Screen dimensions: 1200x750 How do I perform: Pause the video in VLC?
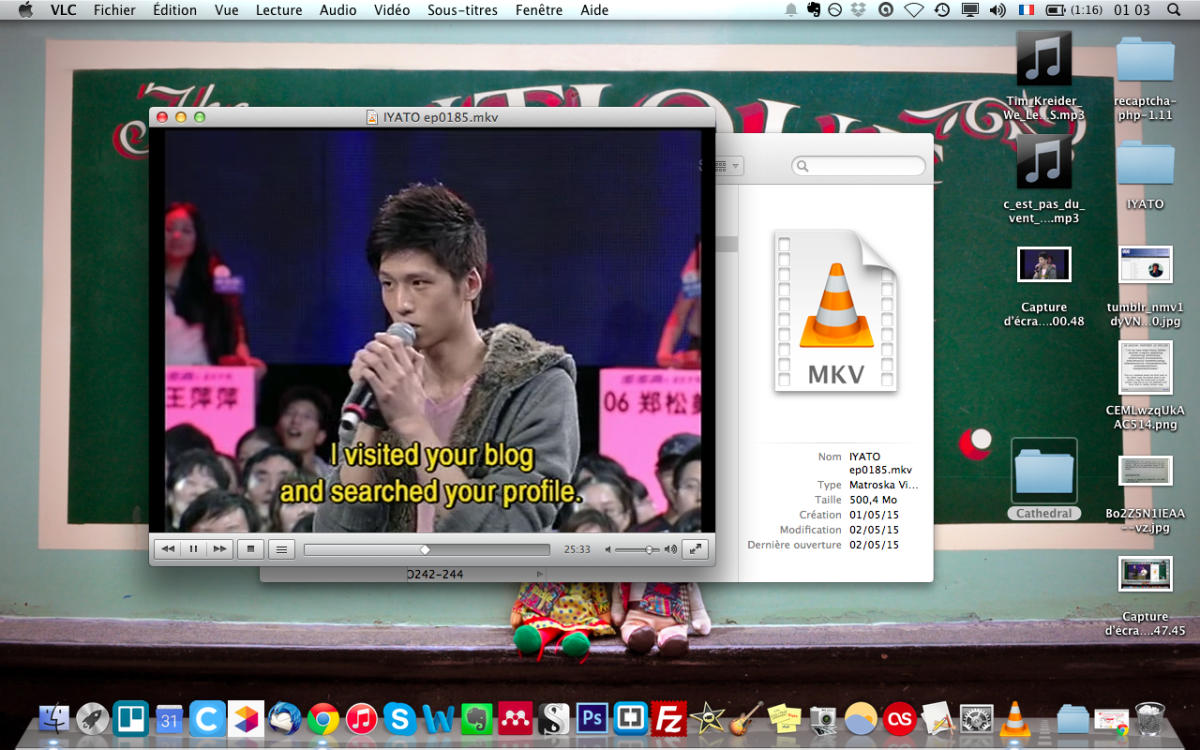(194, 549)
